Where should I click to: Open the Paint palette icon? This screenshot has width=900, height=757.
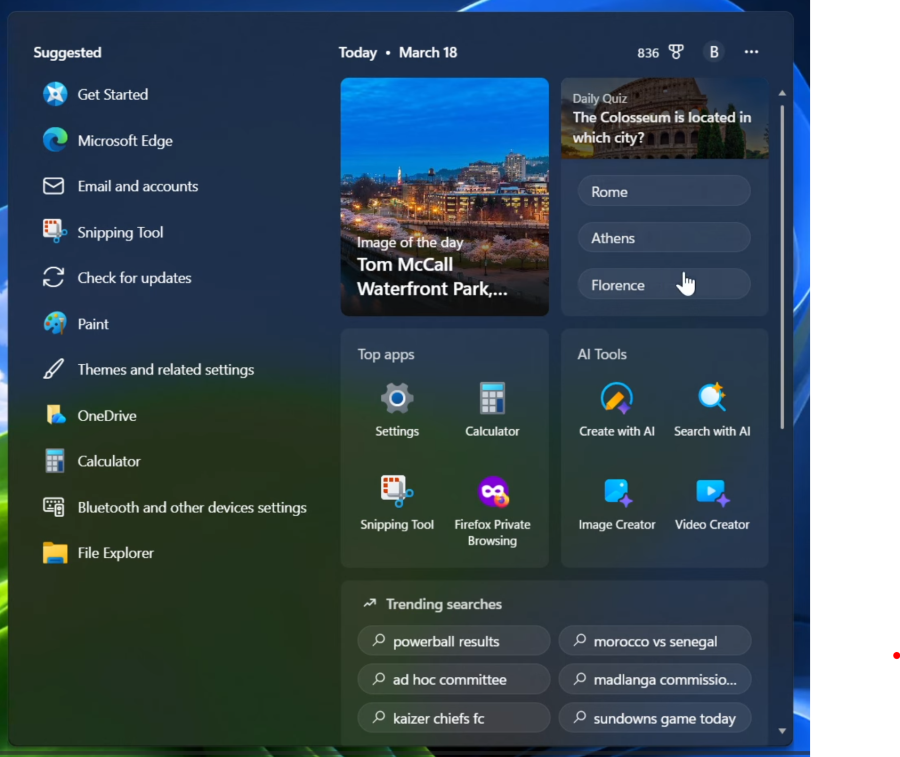[x=55, y=323]
